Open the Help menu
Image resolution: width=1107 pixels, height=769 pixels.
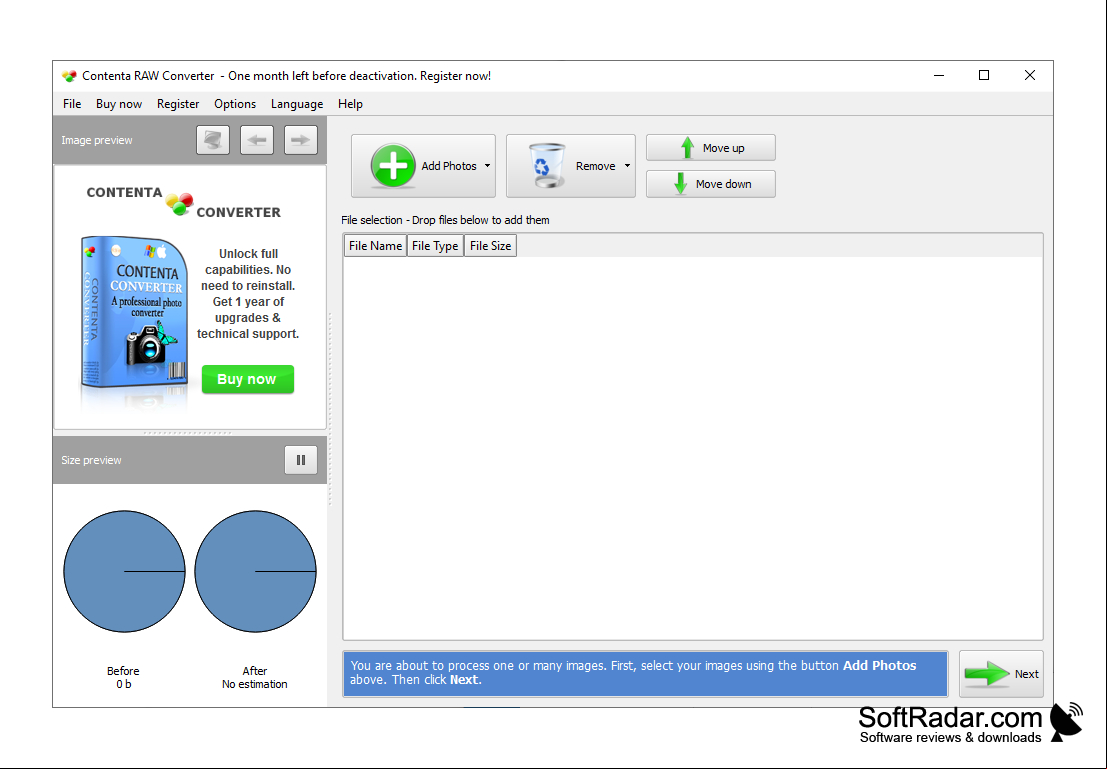click(x=350, y=104)
